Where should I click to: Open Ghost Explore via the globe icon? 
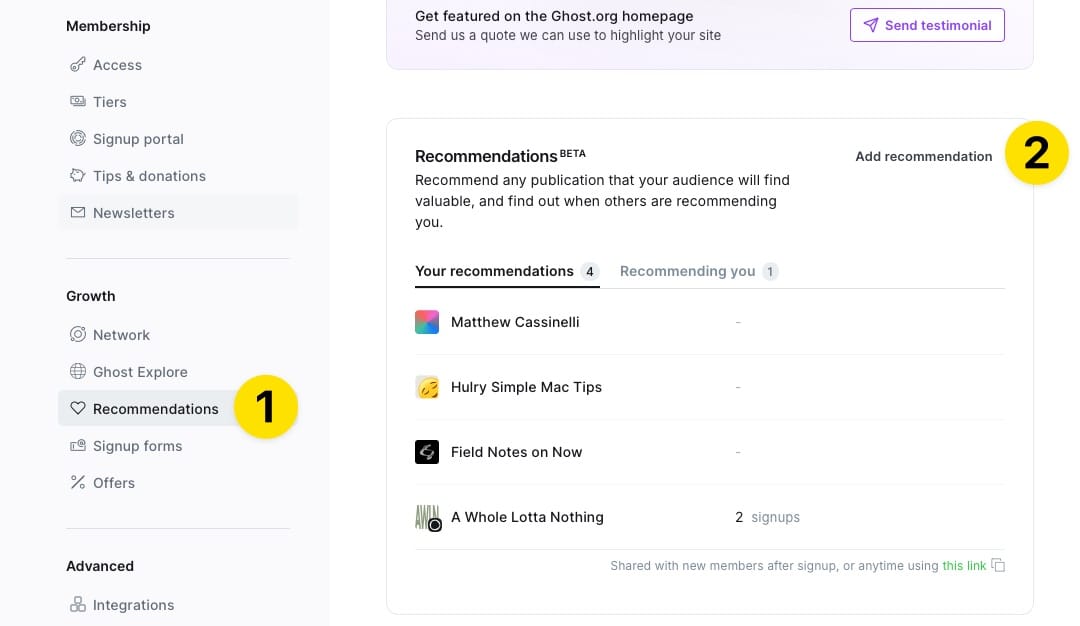point(78,371)
